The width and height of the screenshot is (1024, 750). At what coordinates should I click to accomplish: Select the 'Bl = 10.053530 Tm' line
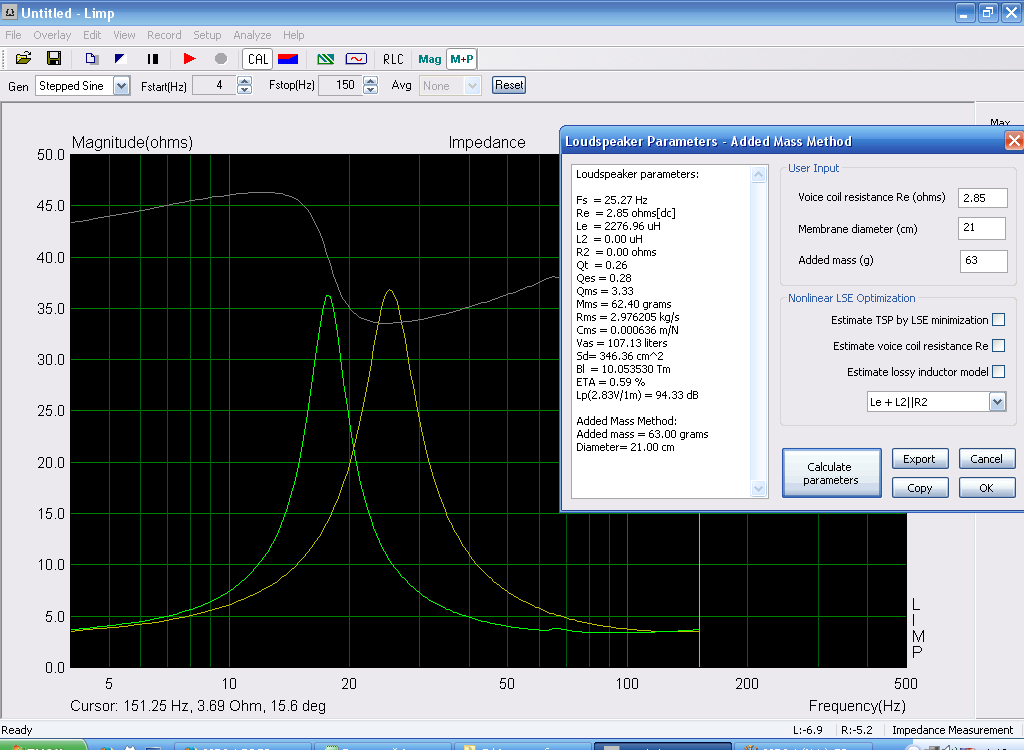pos(623,369)
